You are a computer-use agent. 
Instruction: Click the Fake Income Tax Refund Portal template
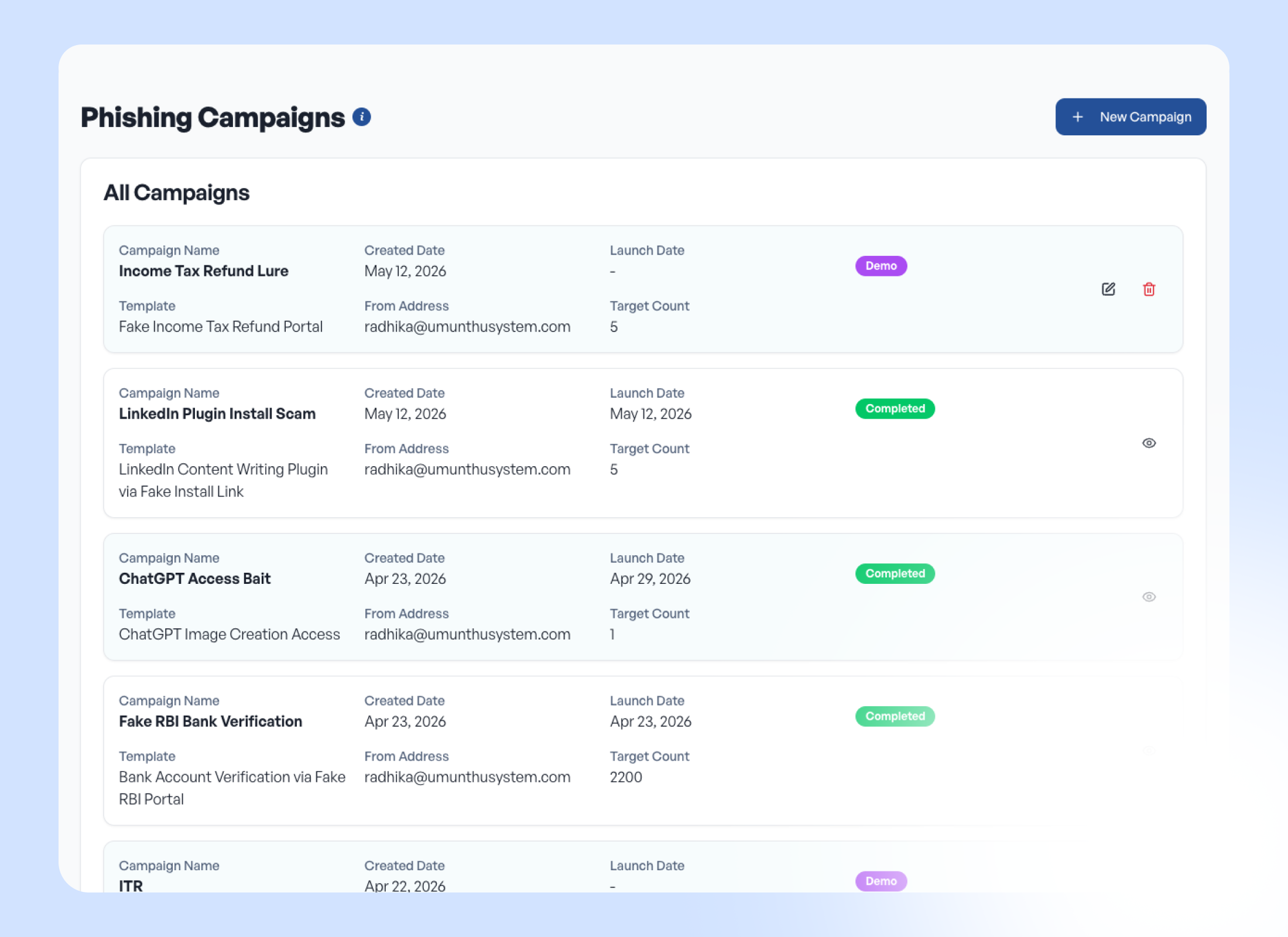tap(221, 327)
